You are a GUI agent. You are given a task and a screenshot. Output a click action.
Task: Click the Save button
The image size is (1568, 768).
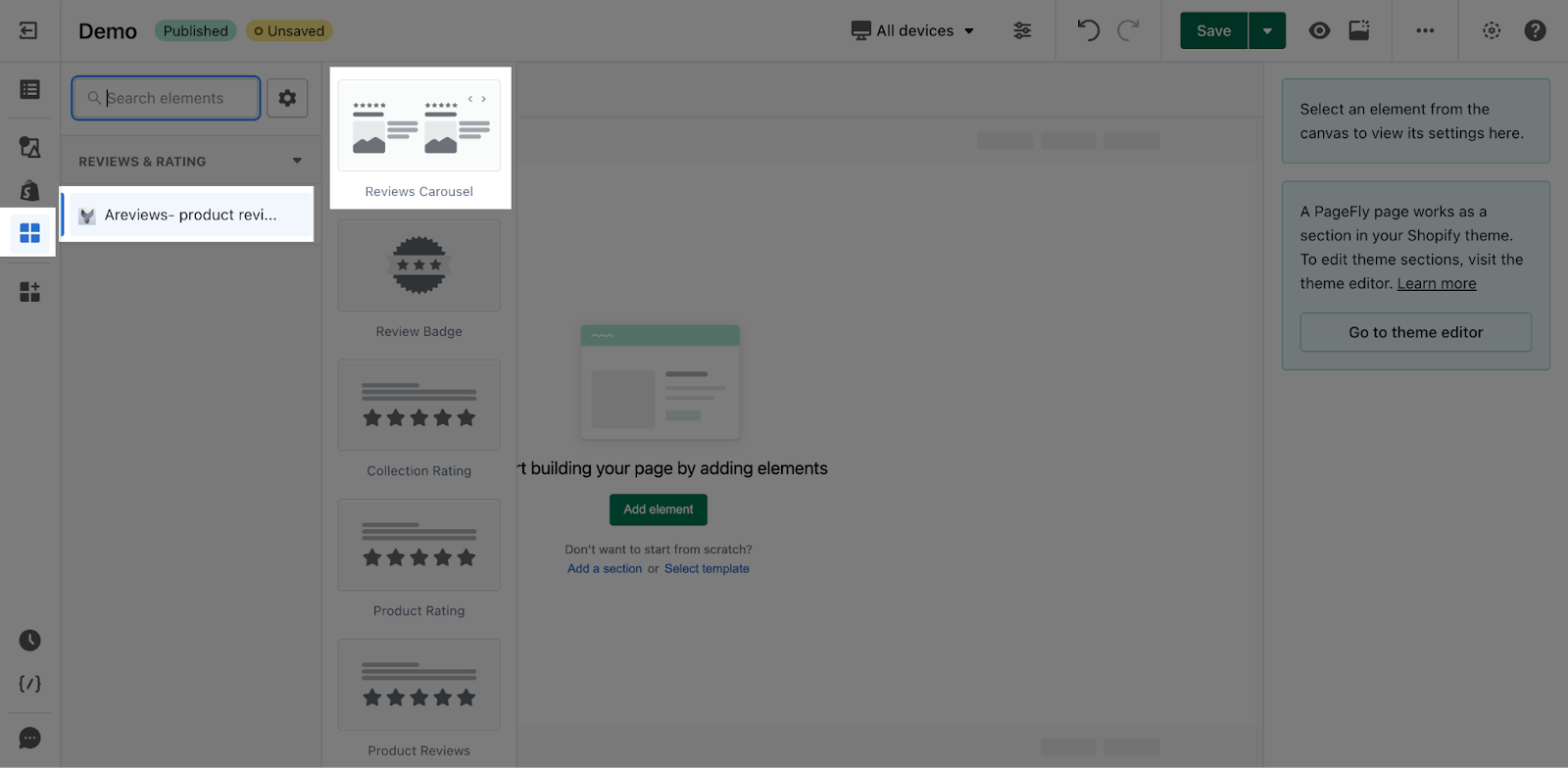coord(1213,30)
